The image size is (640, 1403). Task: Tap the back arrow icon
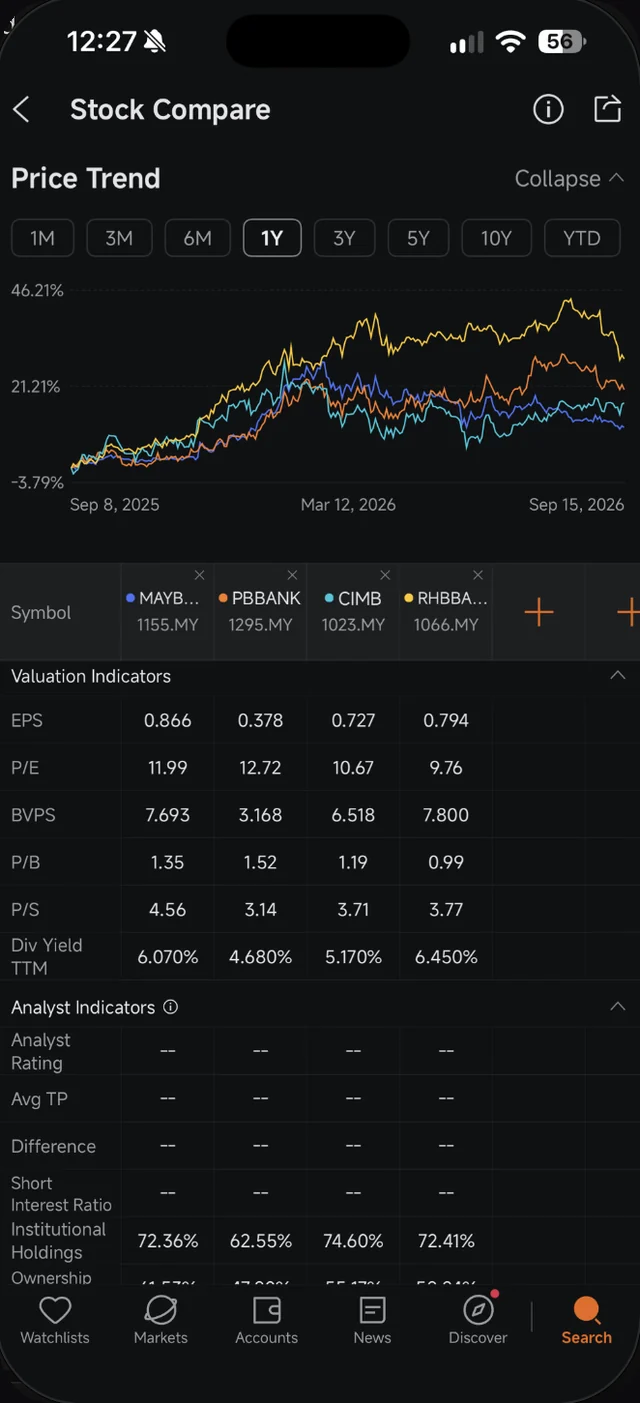[21, 110]
